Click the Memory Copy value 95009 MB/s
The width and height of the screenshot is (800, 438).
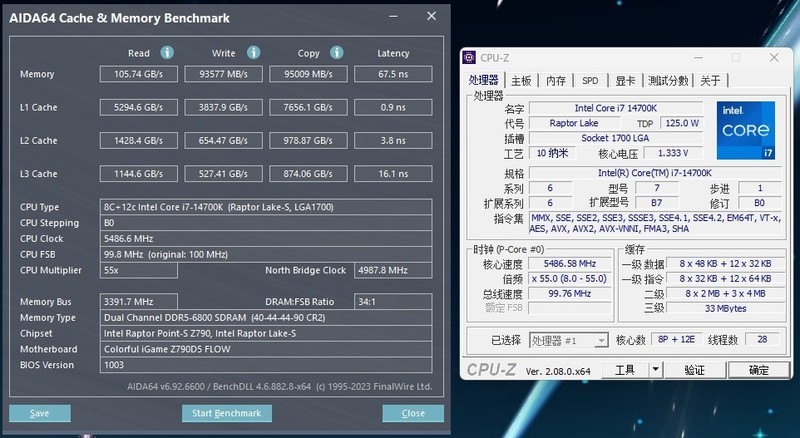click(x=308, y=74)
